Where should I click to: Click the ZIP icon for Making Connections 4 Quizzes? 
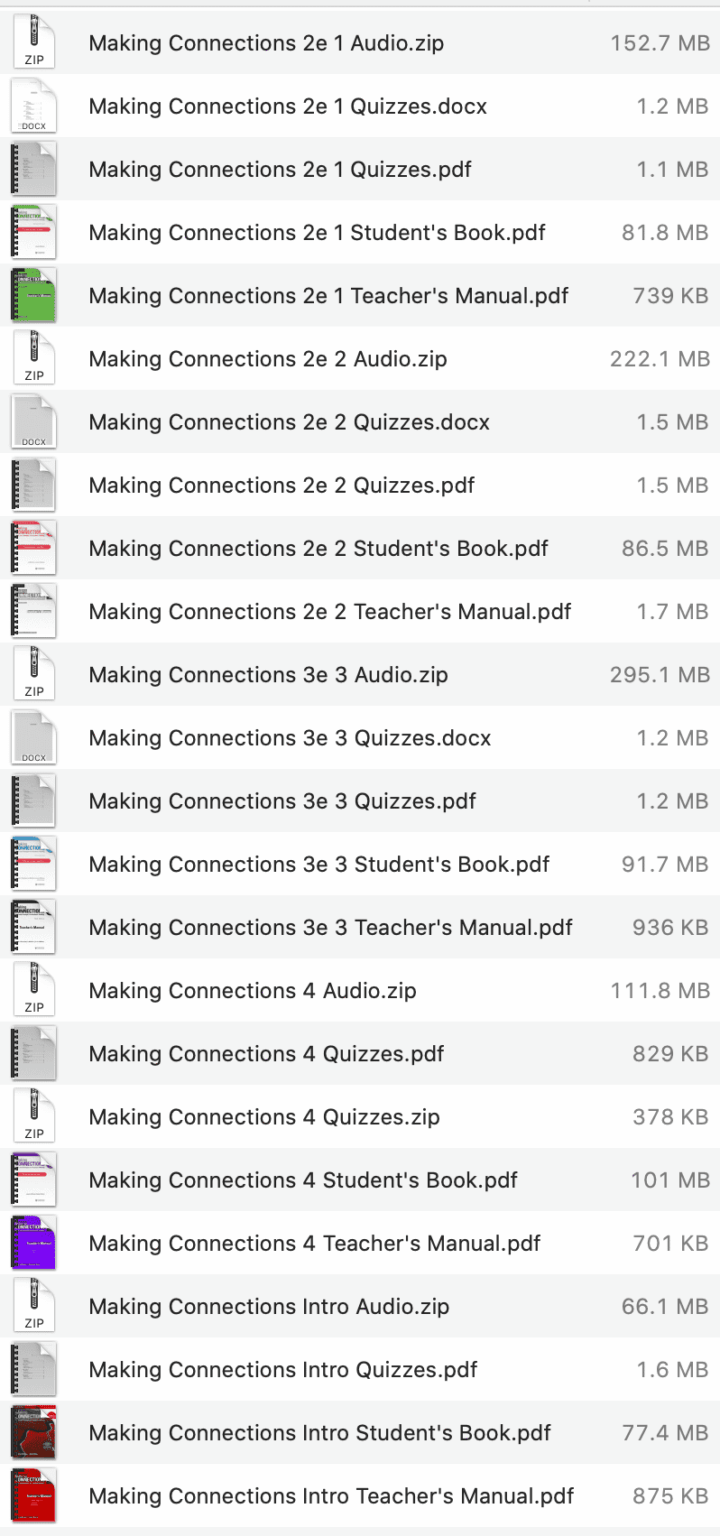(33, 1116)
